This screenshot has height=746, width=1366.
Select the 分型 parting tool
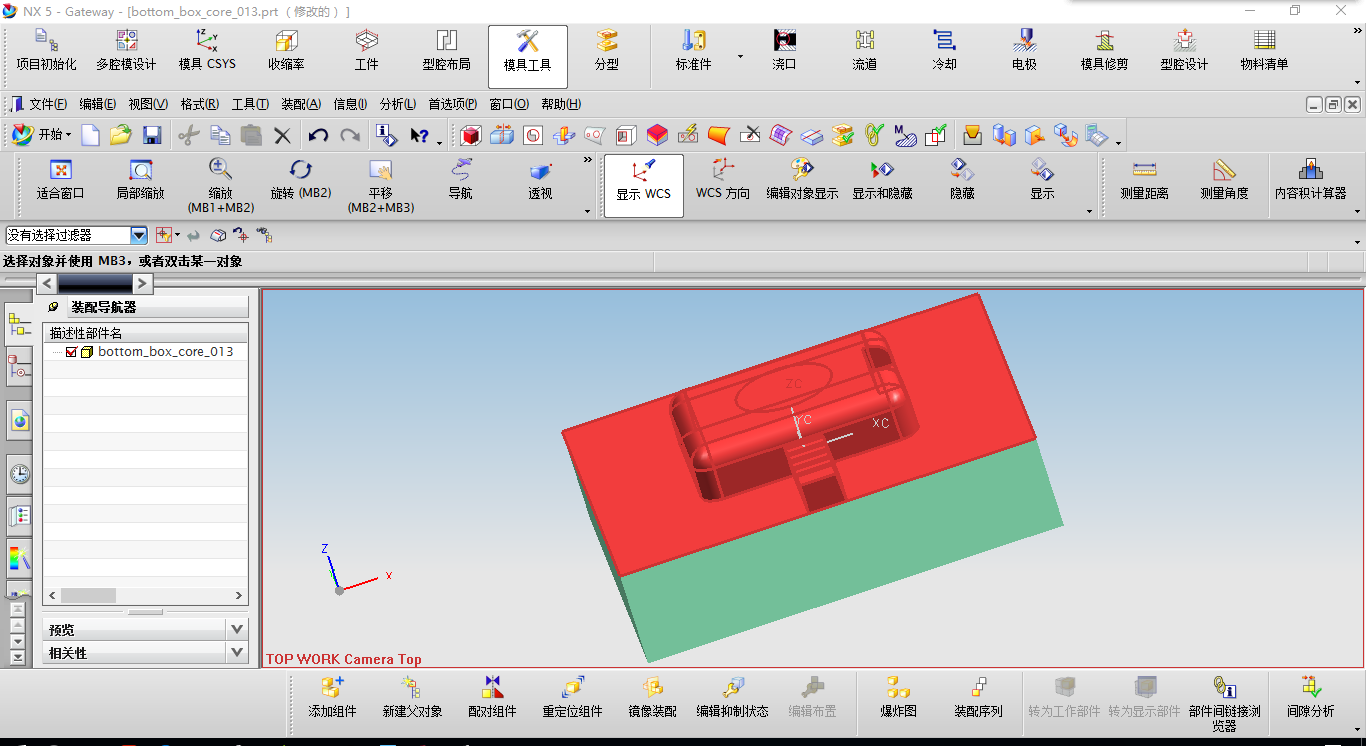pyautogui.click(x=606, y=42)
